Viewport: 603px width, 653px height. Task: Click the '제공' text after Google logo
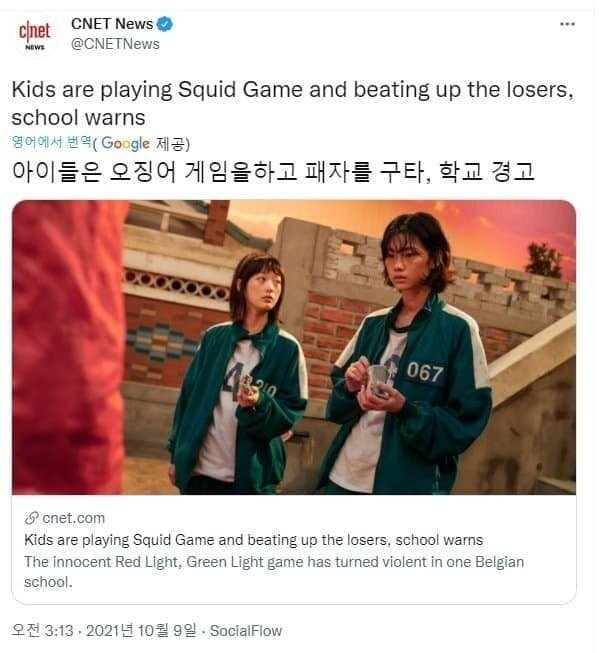[171, 144]
